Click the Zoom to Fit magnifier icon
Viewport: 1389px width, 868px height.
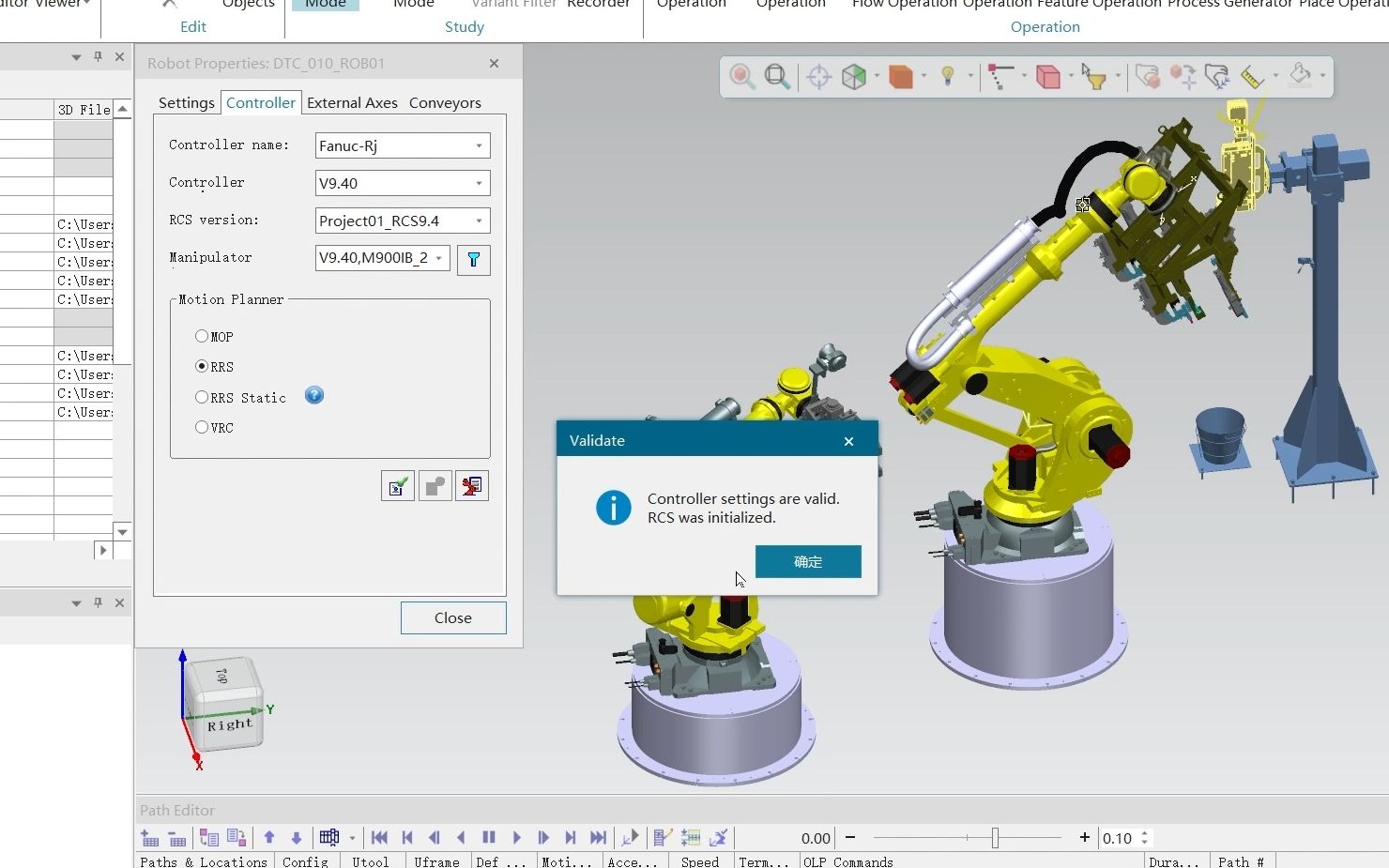coord(776,76)
